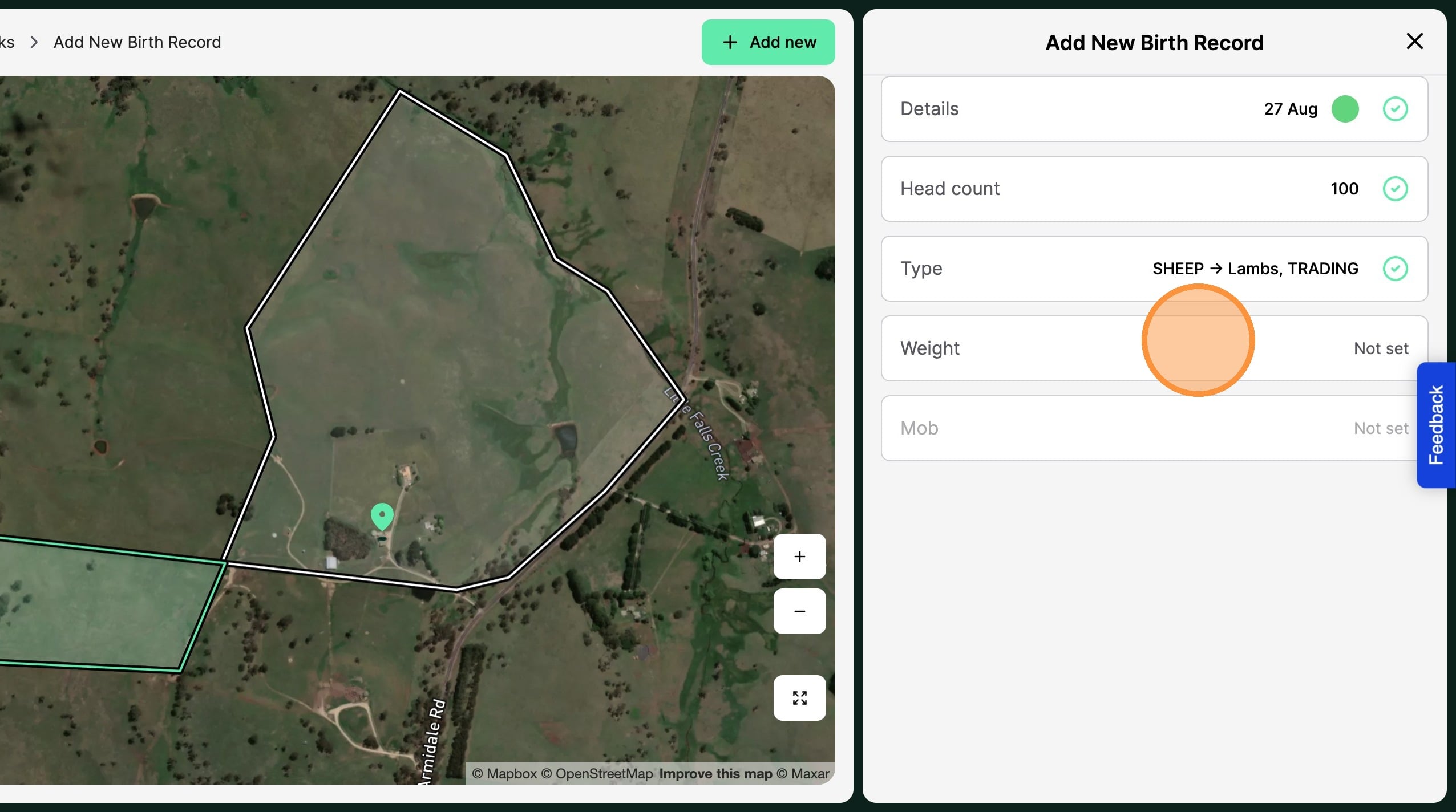Click Add New Birth Record breadcrumb
The image size is (1456, 812).
coord(137,42)
